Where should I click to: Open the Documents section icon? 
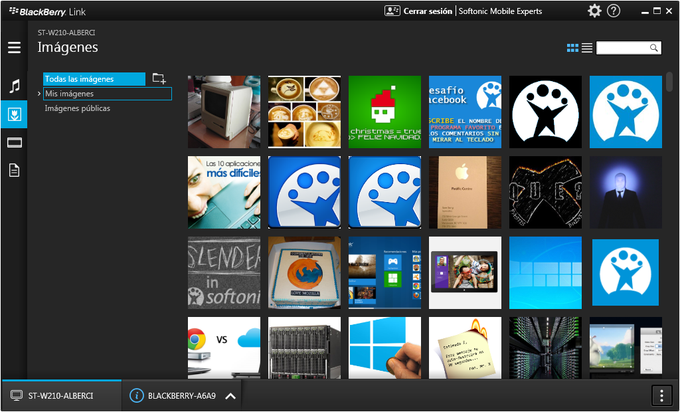click(x=14, y=170)
